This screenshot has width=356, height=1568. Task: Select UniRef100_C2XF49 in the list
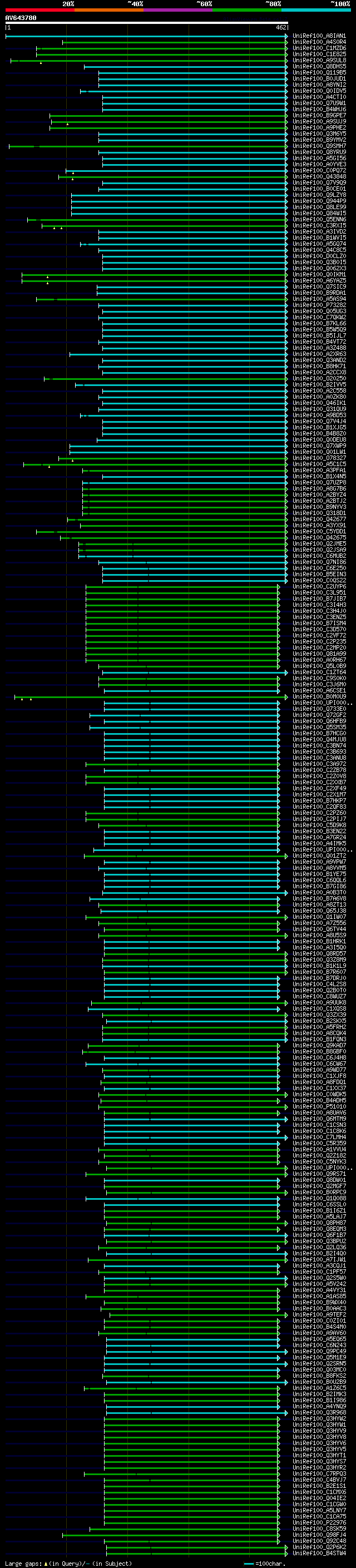coord(319,788)
